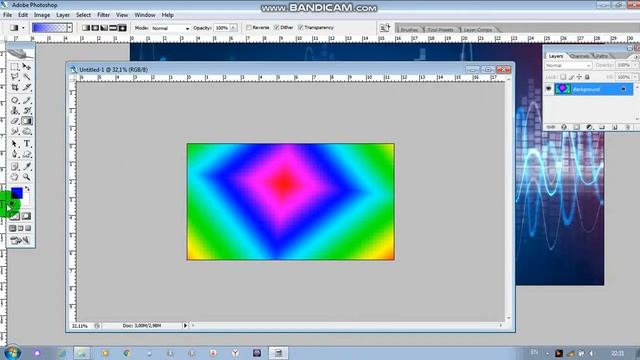This screenshot has width=640, height=360.
Task: Select the Gradient tool in toolbox
Action: tap(27, 121)
